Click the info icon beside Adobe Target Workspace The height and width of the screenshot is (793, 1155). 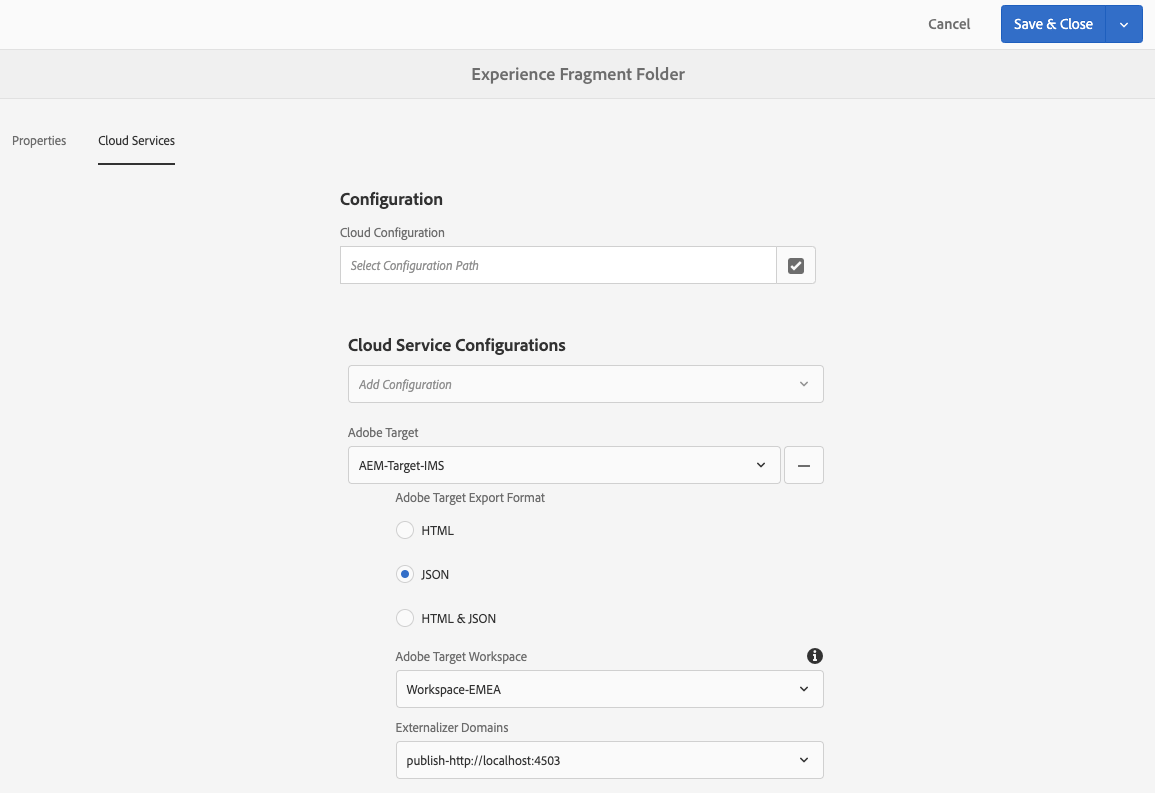coord(815,656)
